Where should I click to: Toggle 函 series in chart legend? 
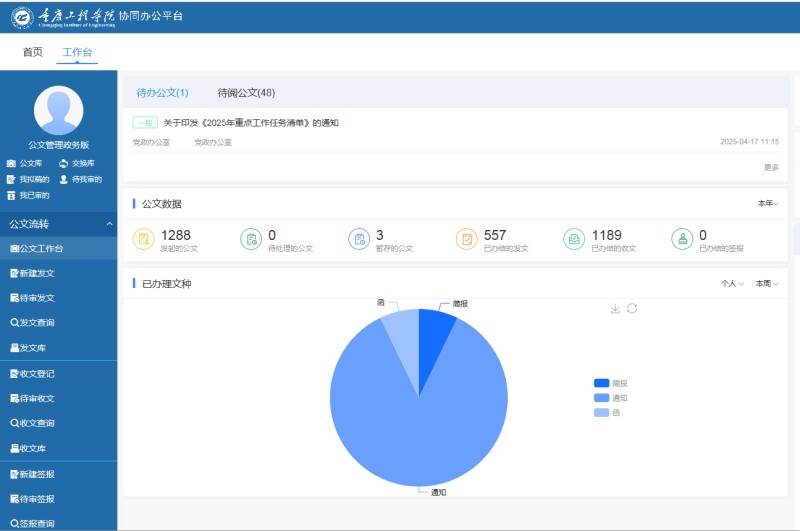[607, 412]
